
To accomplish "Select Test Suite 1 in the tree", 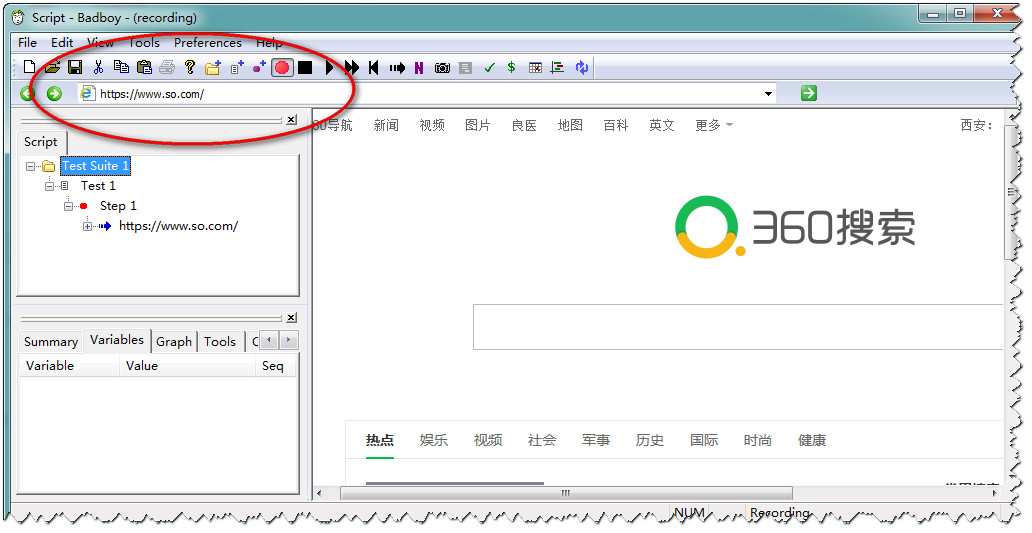I will pos(95,166).
